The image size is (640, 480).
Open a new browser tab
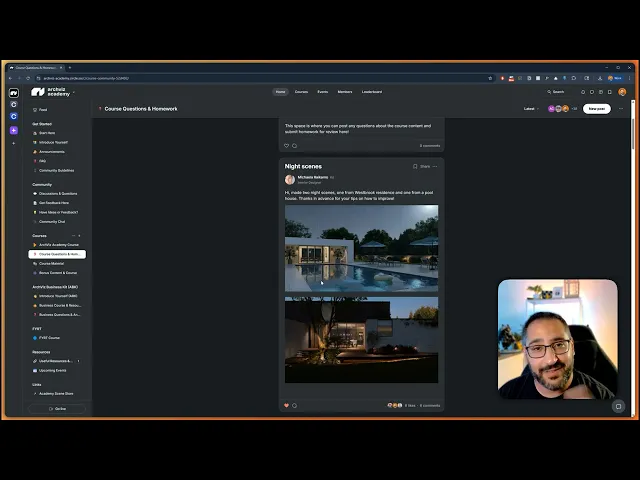coord(70,67)
